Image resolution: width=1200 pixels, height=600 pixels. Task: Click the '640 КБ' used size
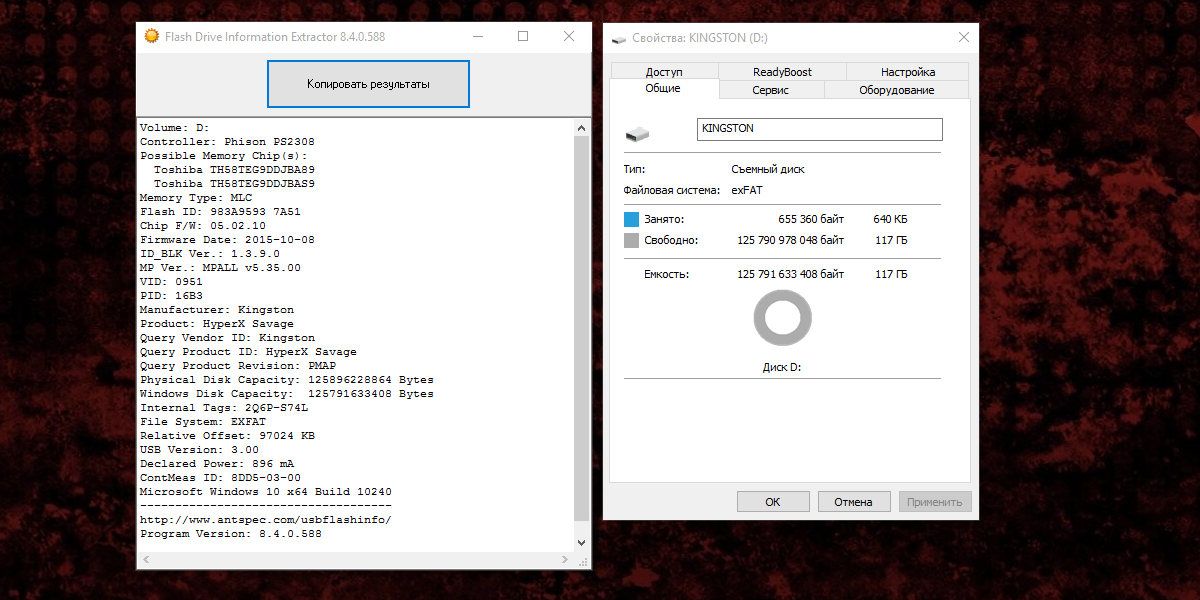point(890,219)
